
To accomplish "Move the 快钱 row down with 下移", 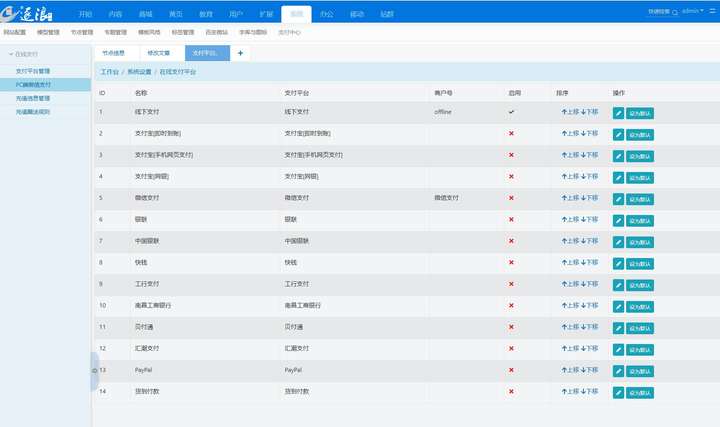I will [590, 262].
